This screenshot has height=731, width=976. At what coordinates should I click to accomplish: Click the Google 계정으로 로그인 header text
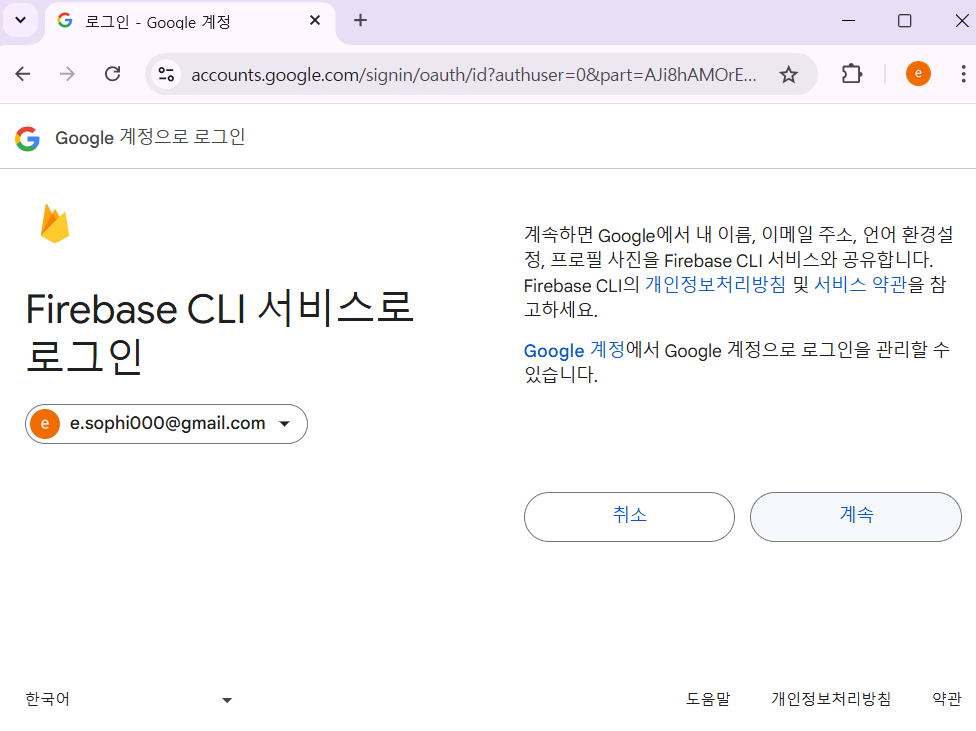pyautogui.click(x=150, y=138)
